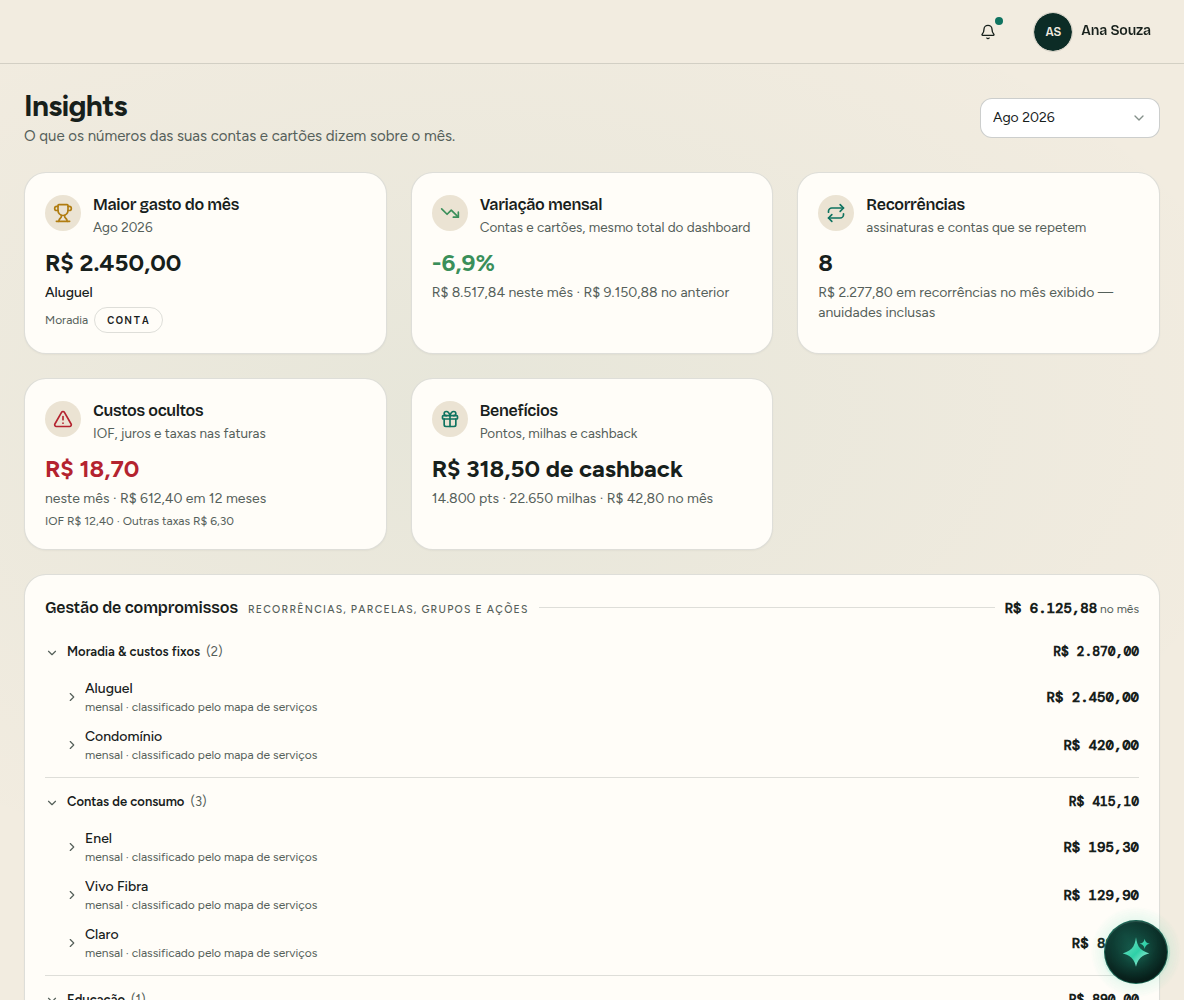Expand the Condomínio row chevron

click(x=72, y=745)
